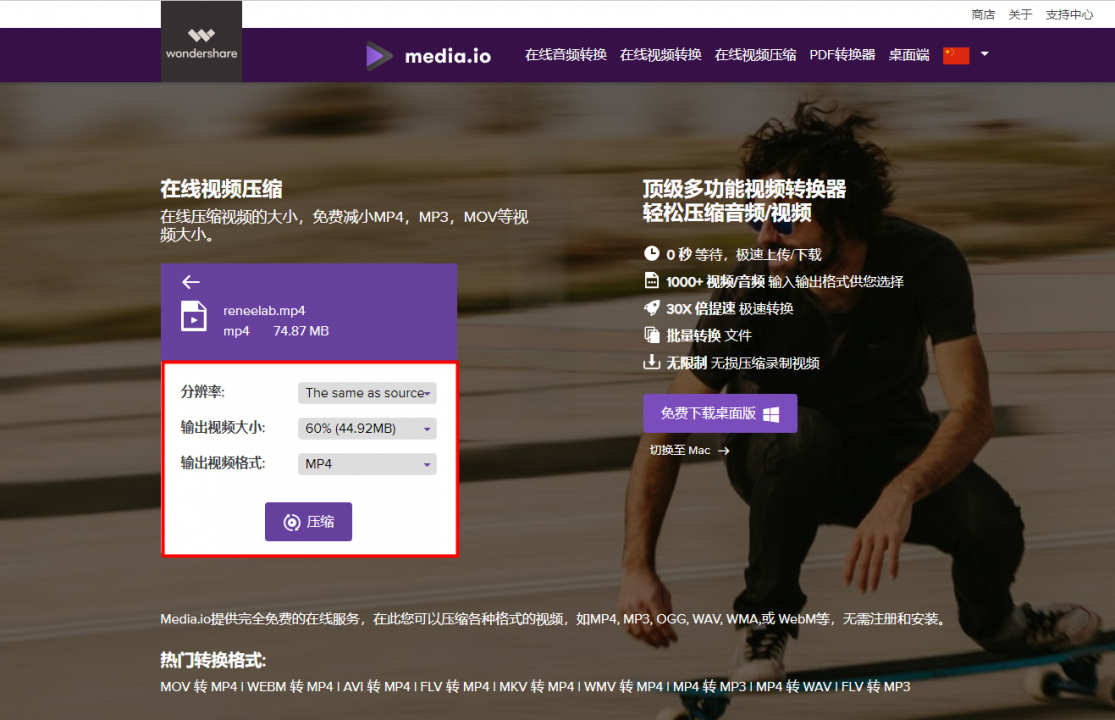This screenshot has height=720, width=1115.
Task: Open the 输出视频格式 MP4 format dropdown
Action: (x=367, y=464)
